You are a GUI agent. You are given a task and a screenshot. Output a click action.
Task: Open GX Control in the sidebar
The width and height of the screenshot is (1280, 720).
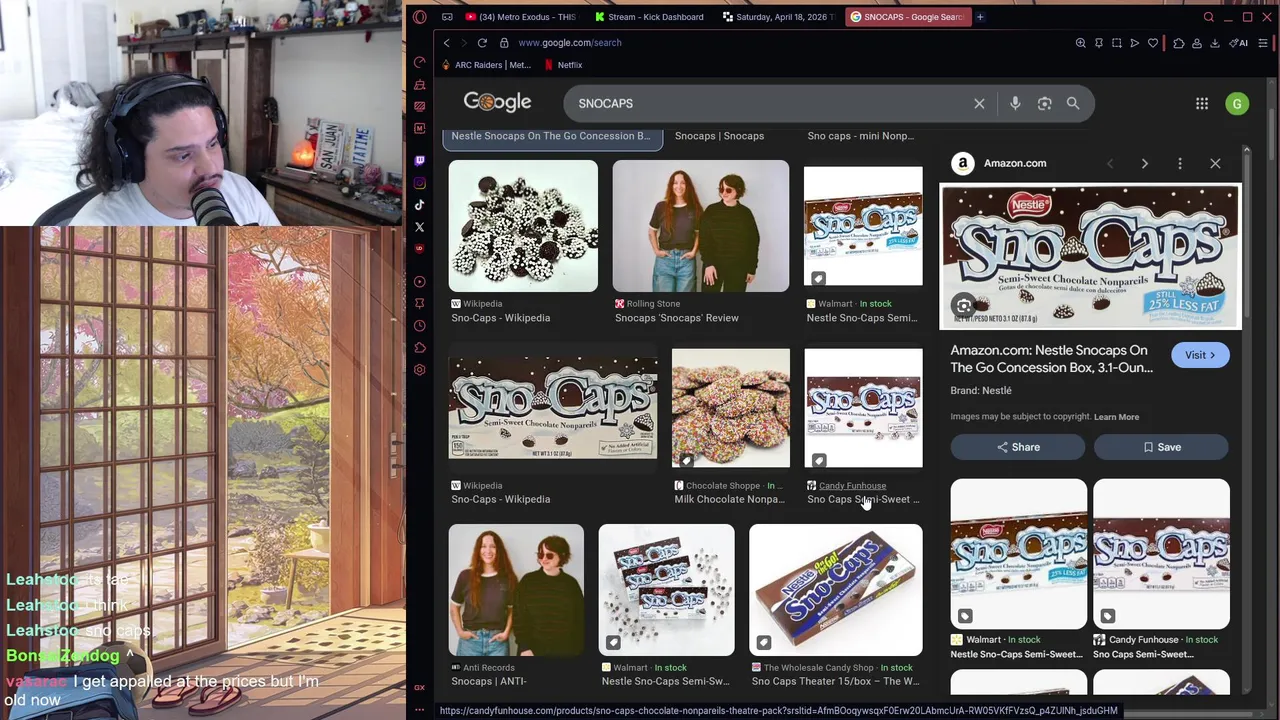pos(419,62)
